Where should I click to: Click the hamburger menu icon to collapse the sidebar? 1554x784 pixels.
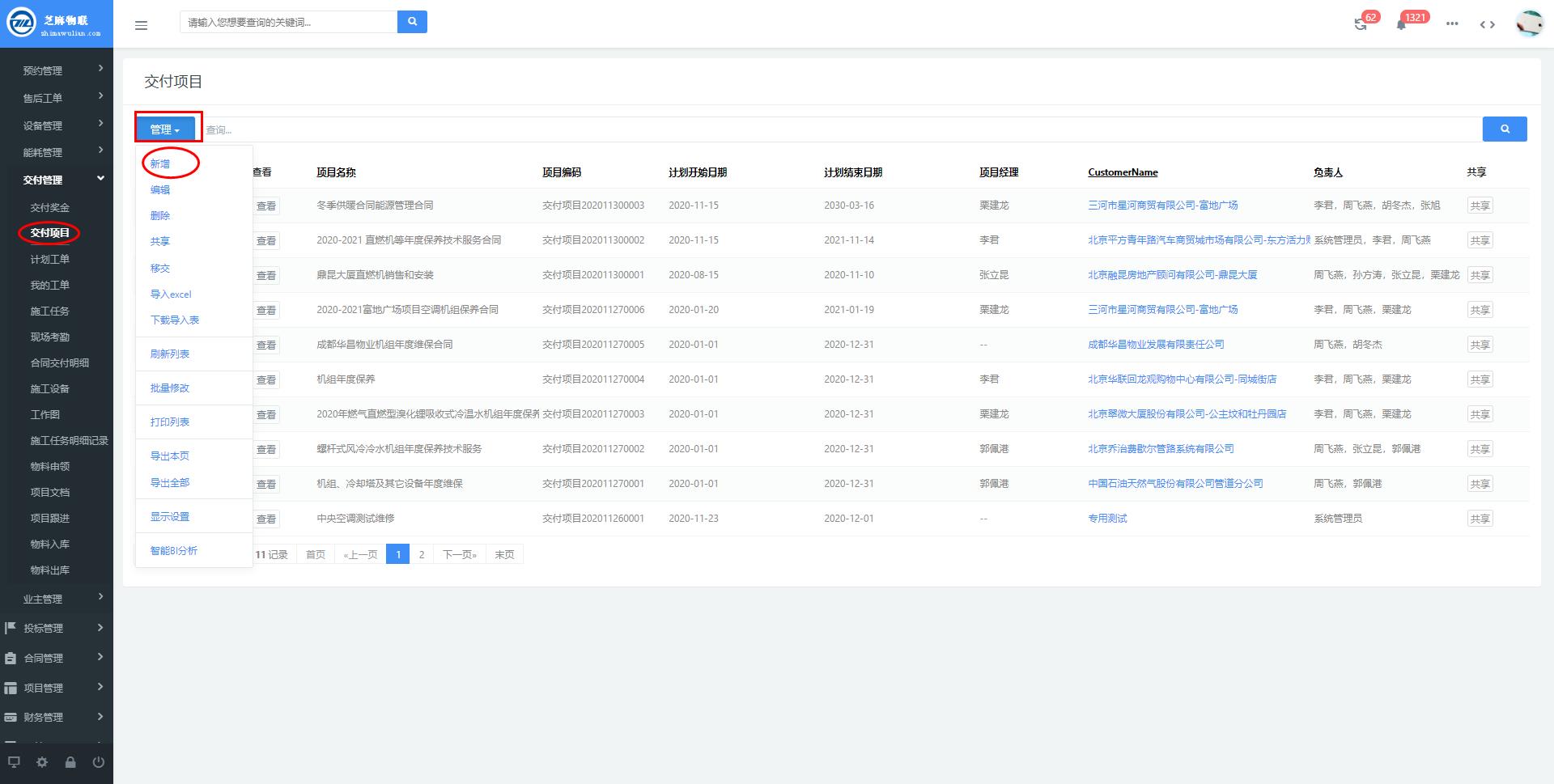click(x=141, y=25)
